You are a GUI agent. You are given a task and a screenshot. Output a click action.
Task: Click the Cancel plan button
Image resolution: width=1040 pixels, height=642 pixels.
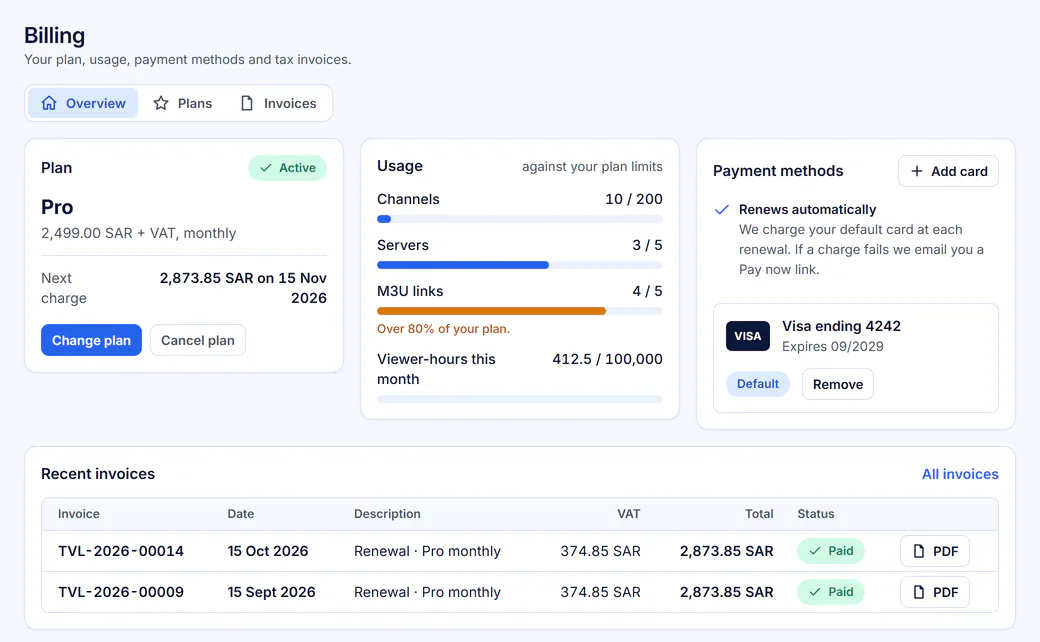coord(198,340)
